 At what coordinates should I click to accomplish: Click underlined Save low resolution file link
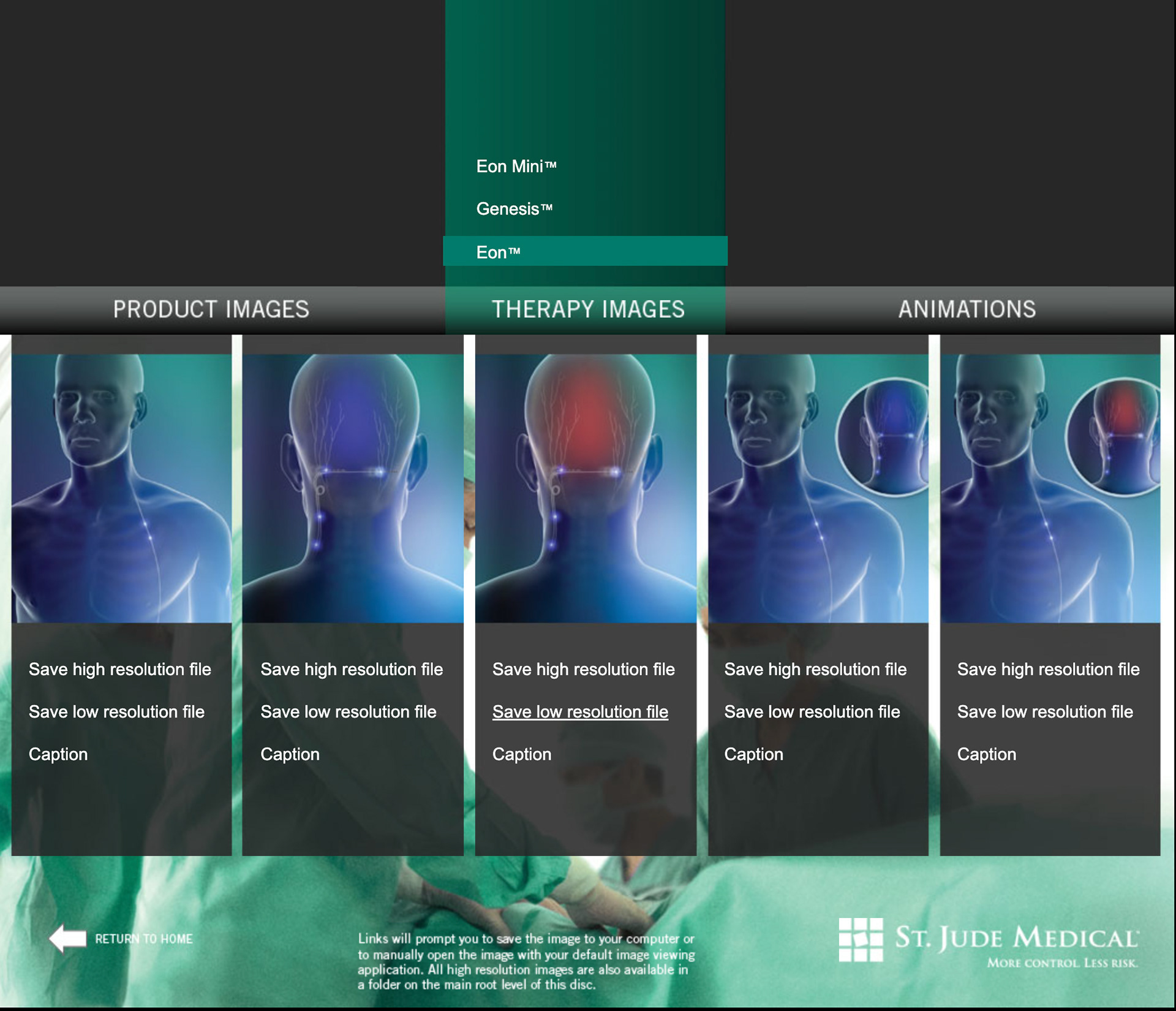click(580, 712)
